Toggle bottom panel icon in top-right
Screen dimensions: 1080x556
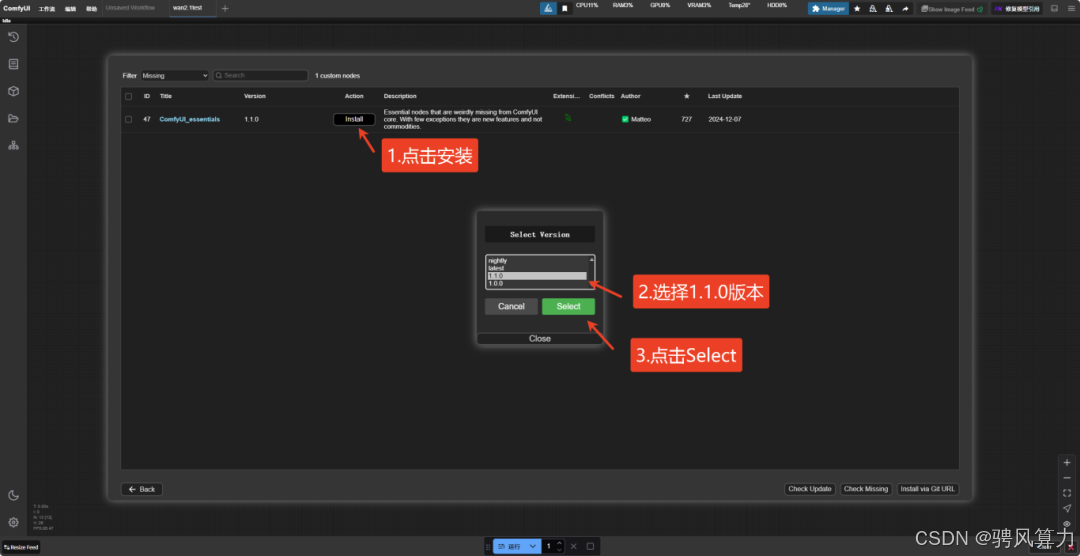(1054, 8)
